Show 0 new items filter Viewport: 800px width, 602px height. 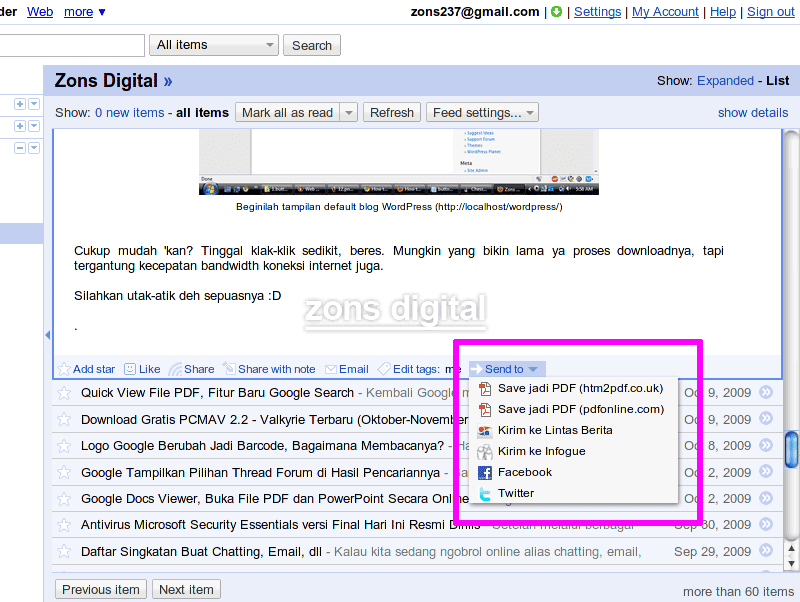pyautogui.click(x=130, y=113)
